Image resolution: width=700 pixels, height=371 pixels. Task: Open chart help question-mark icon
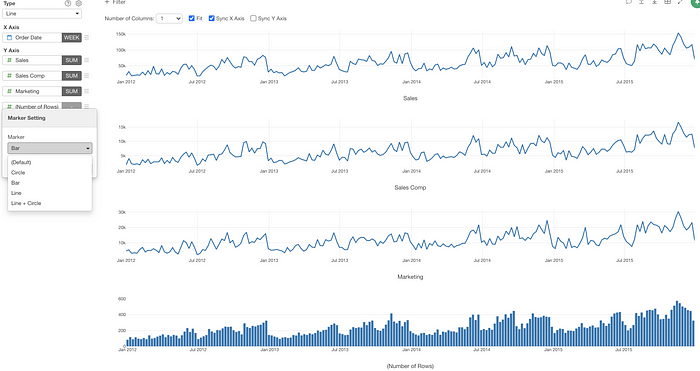click(x=68, y=4)
